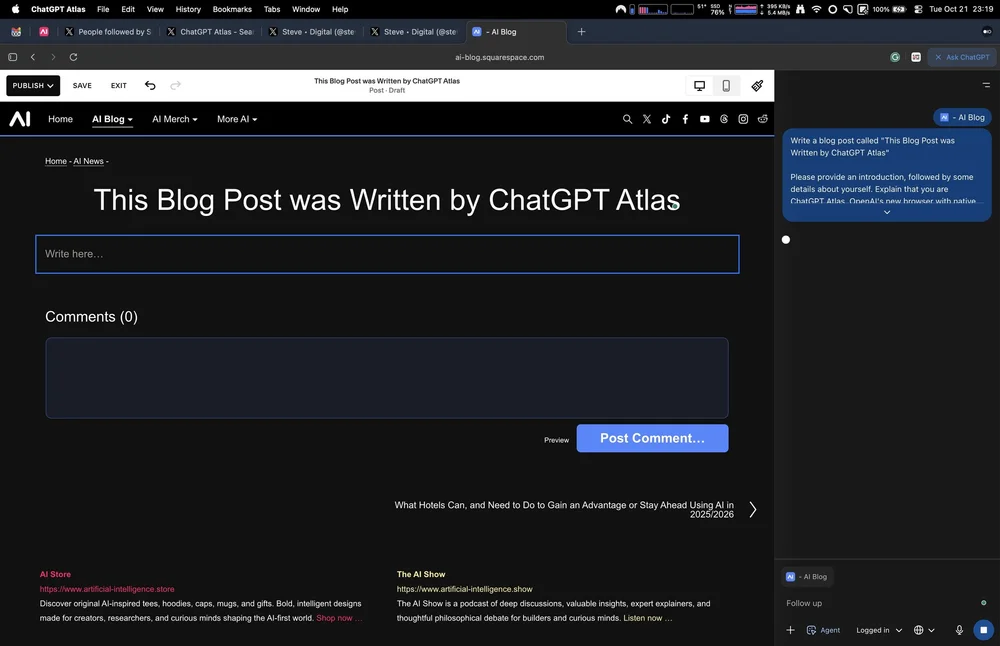Close the Ask ChatGPT sidebar button
The height and width of the screenshot is (646, 1000).
[962, 57]
